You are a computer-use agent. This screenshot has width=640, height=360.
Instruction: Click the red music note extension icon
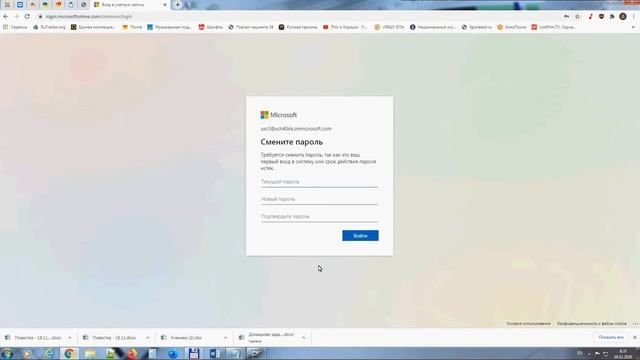[590, 16]
